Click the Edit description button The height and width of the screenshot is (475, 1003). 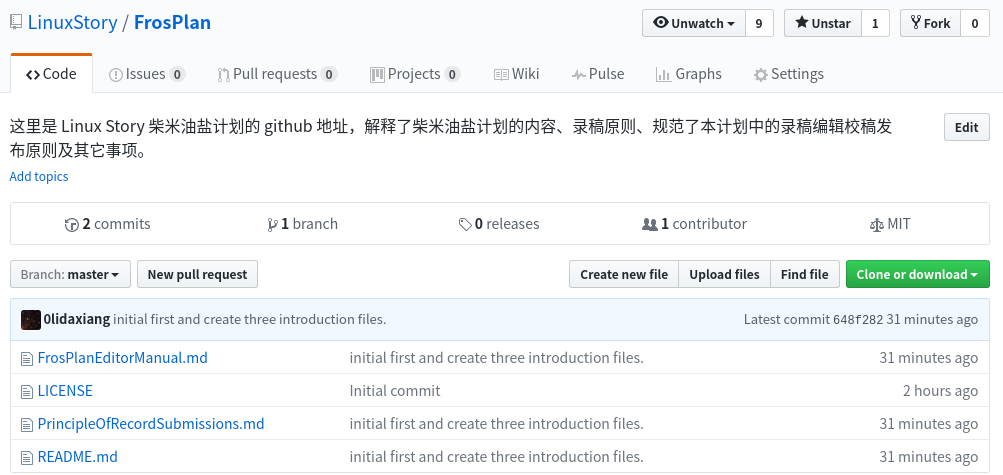coord(967,127)
